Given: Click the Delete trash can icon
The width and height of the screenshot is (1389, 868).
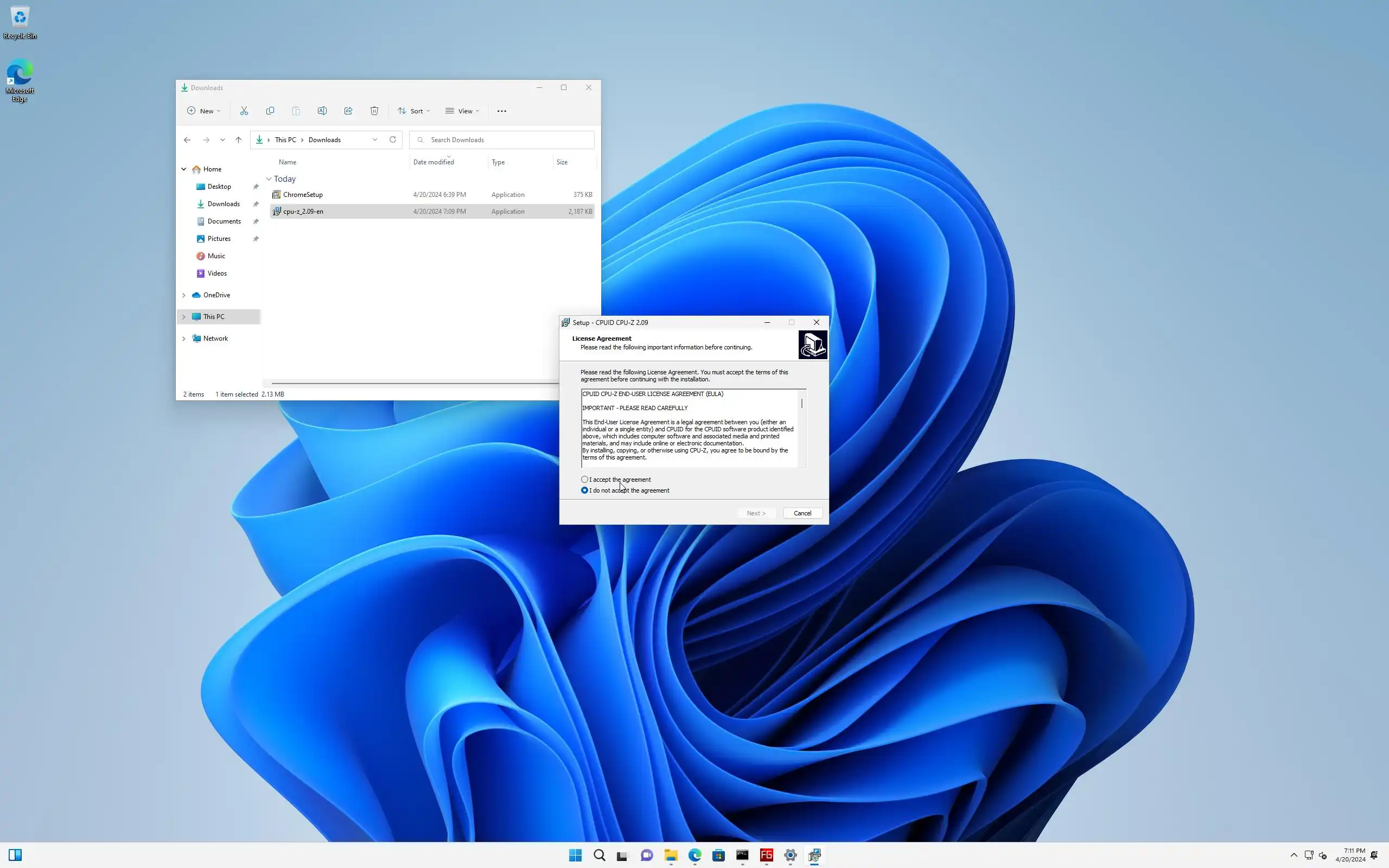Looking at the screenshot, I should tap(374, 111).
